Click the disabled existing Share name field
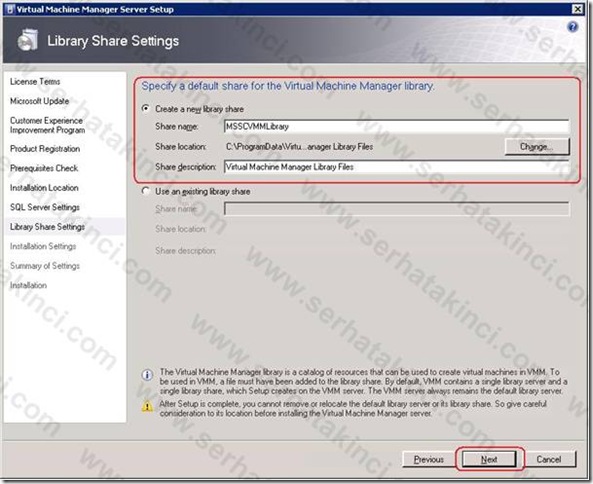 point(396,209)
